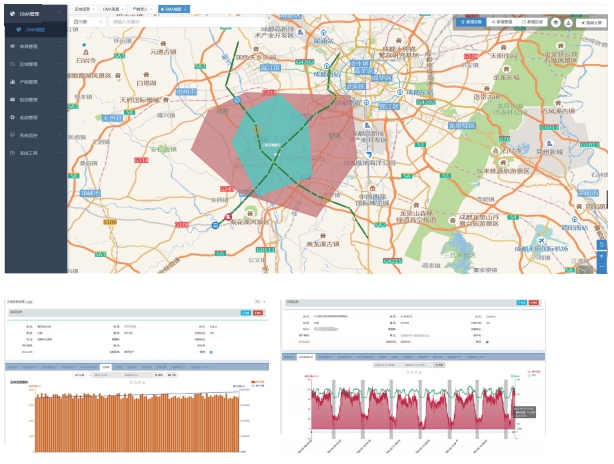Screen dimensions: 614x464
Task: Click the second sidebar menu item icon
Action: [11, 46]
